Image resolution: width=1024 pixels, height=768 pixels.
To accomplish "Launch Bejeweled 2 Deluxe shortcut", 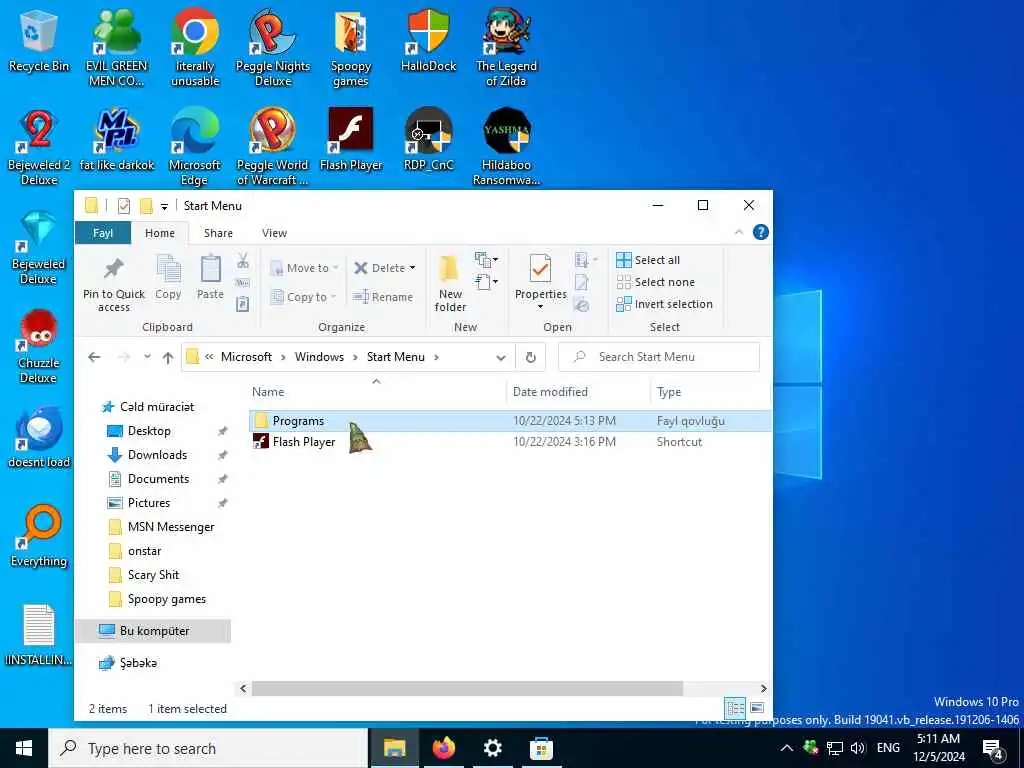I will point(39,148).
